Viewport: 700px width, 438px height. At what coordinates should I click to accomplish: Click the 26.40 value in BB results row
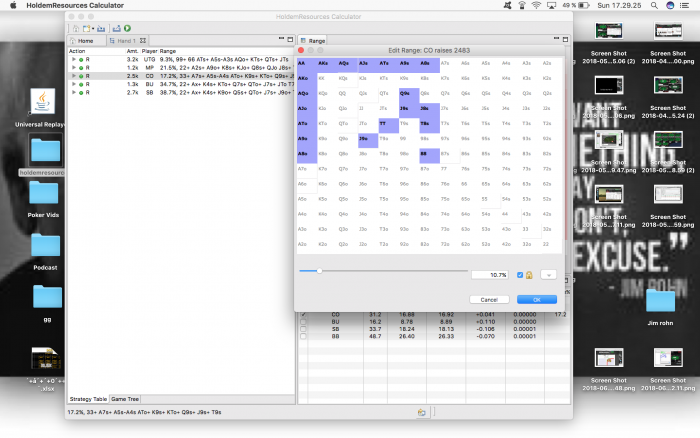coord(407,336)
